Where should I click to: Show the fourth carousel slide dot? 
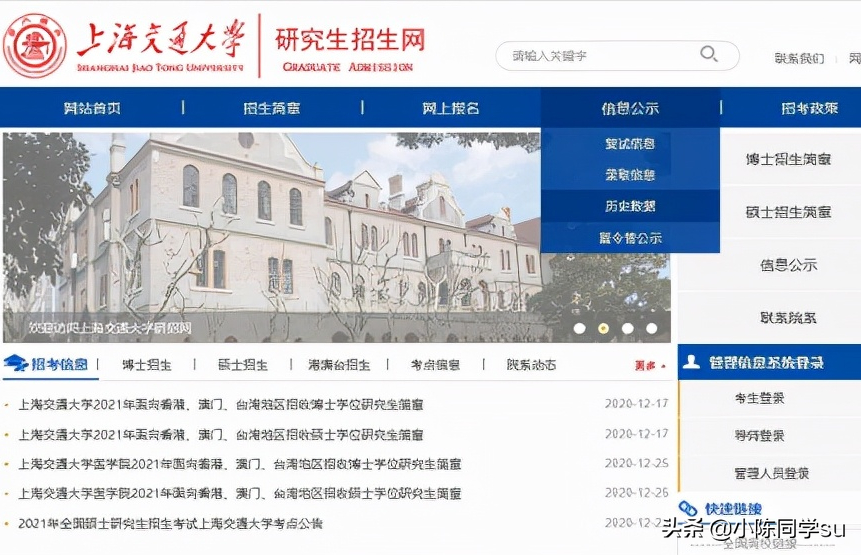click(652, 328)
